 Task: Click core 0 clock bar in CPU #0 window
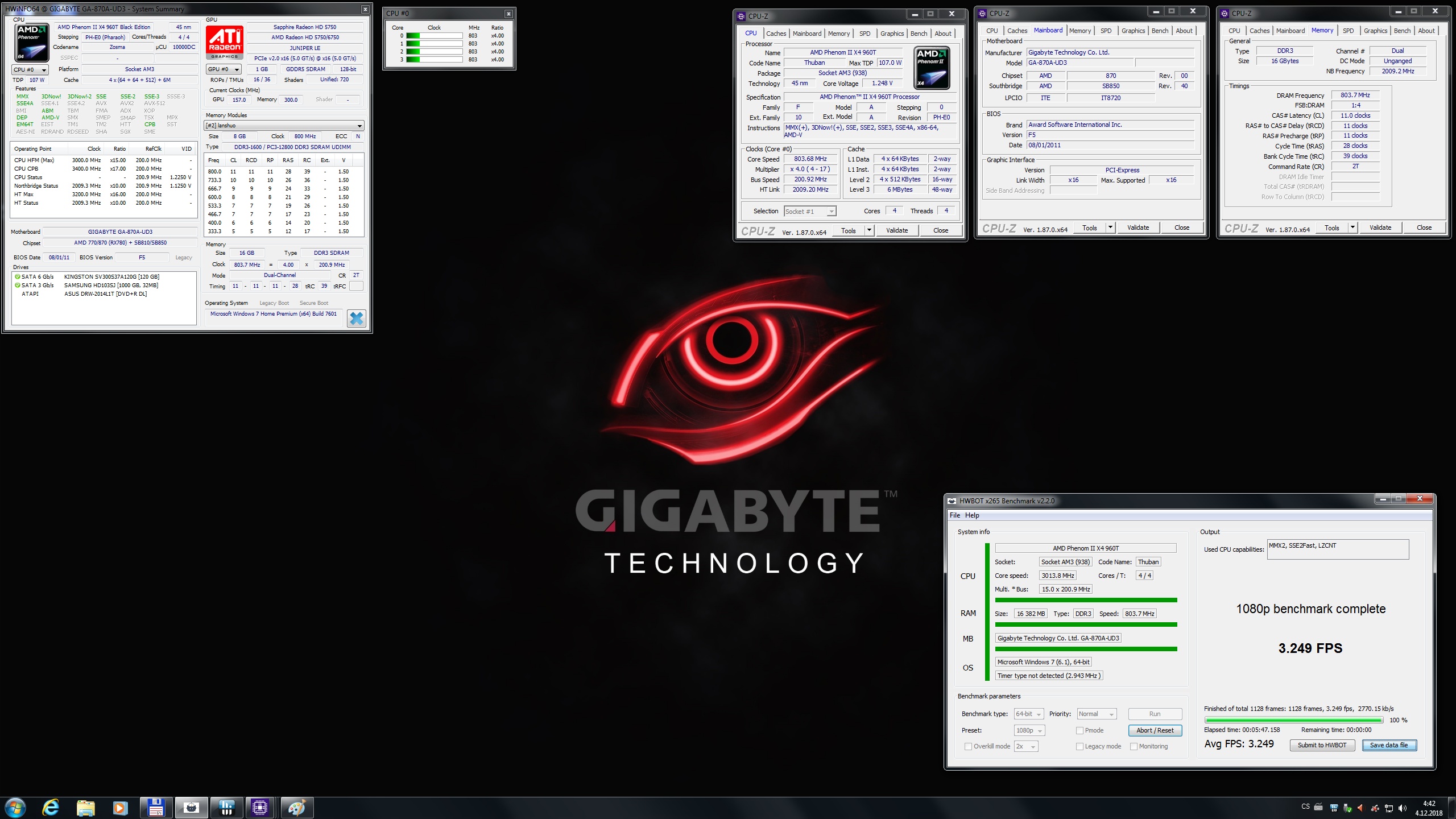434,36
